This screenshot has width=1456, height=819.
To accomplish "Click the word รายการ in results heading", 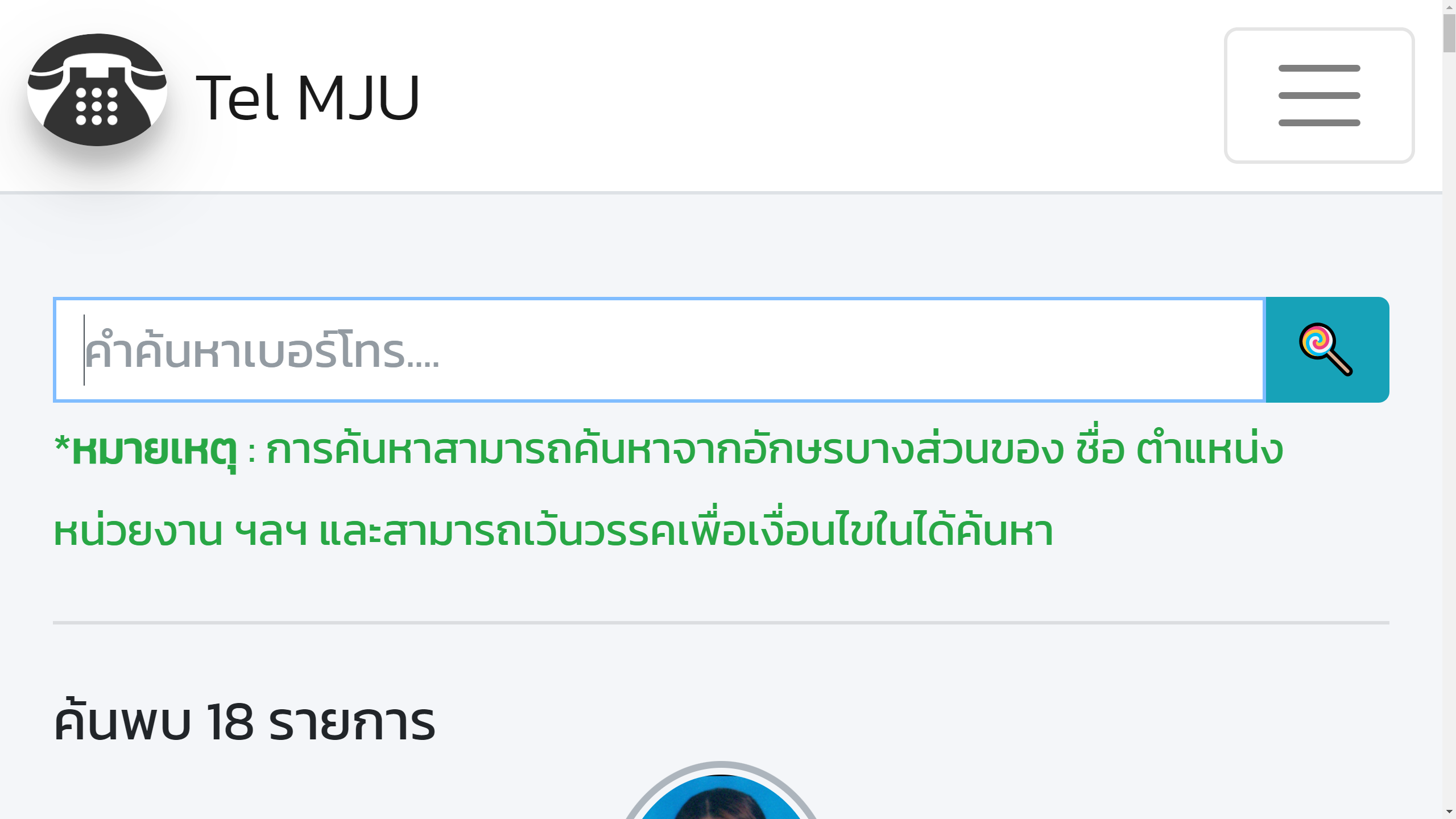I will pos(351,722).
